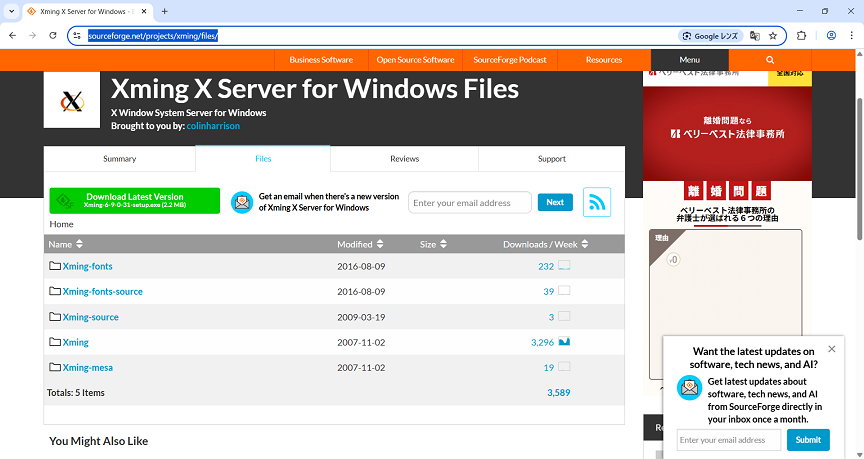Open the browser extensions puzzle icon
Screen dimensions: 864x459
pos(801,36)
